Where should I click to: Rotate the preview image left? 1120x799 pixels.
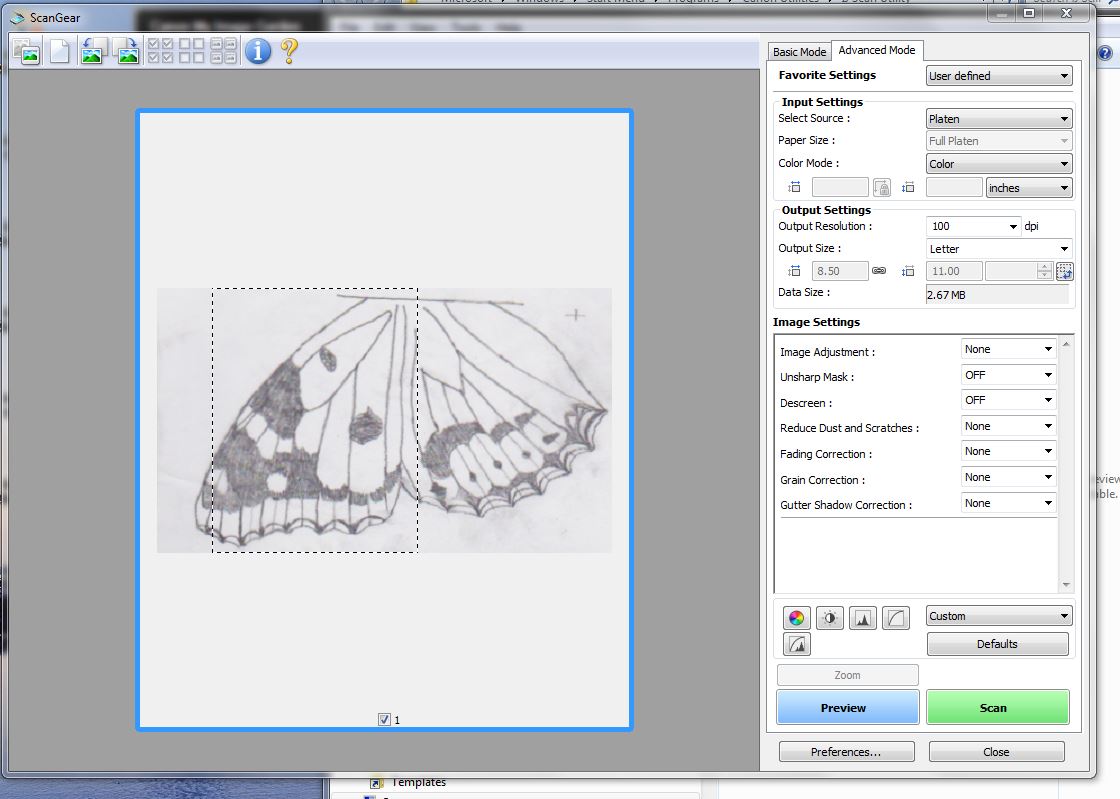[x=93, y=51]
